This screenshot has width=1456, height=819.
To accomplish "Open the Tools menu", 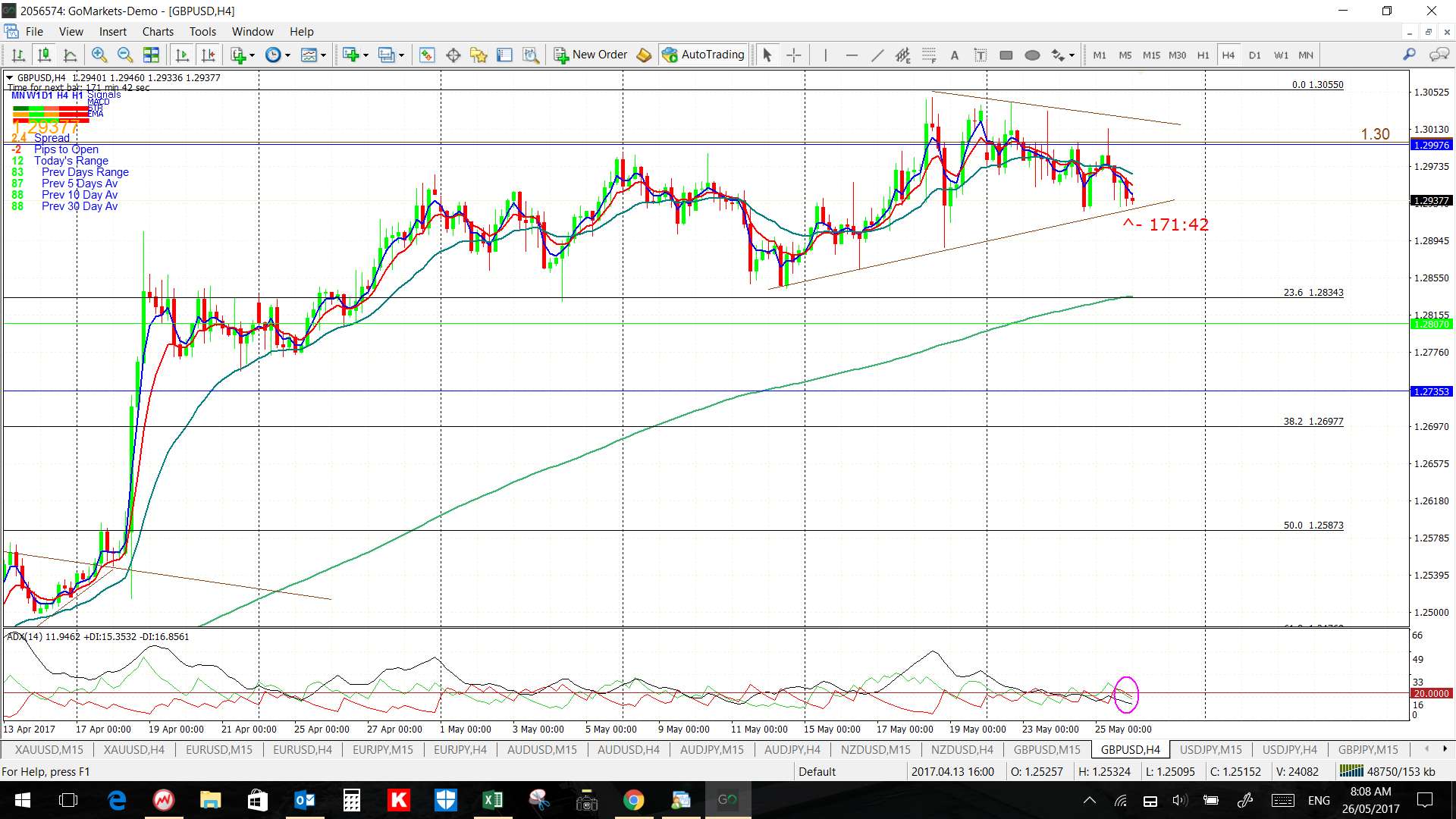I will pos(202,32).
